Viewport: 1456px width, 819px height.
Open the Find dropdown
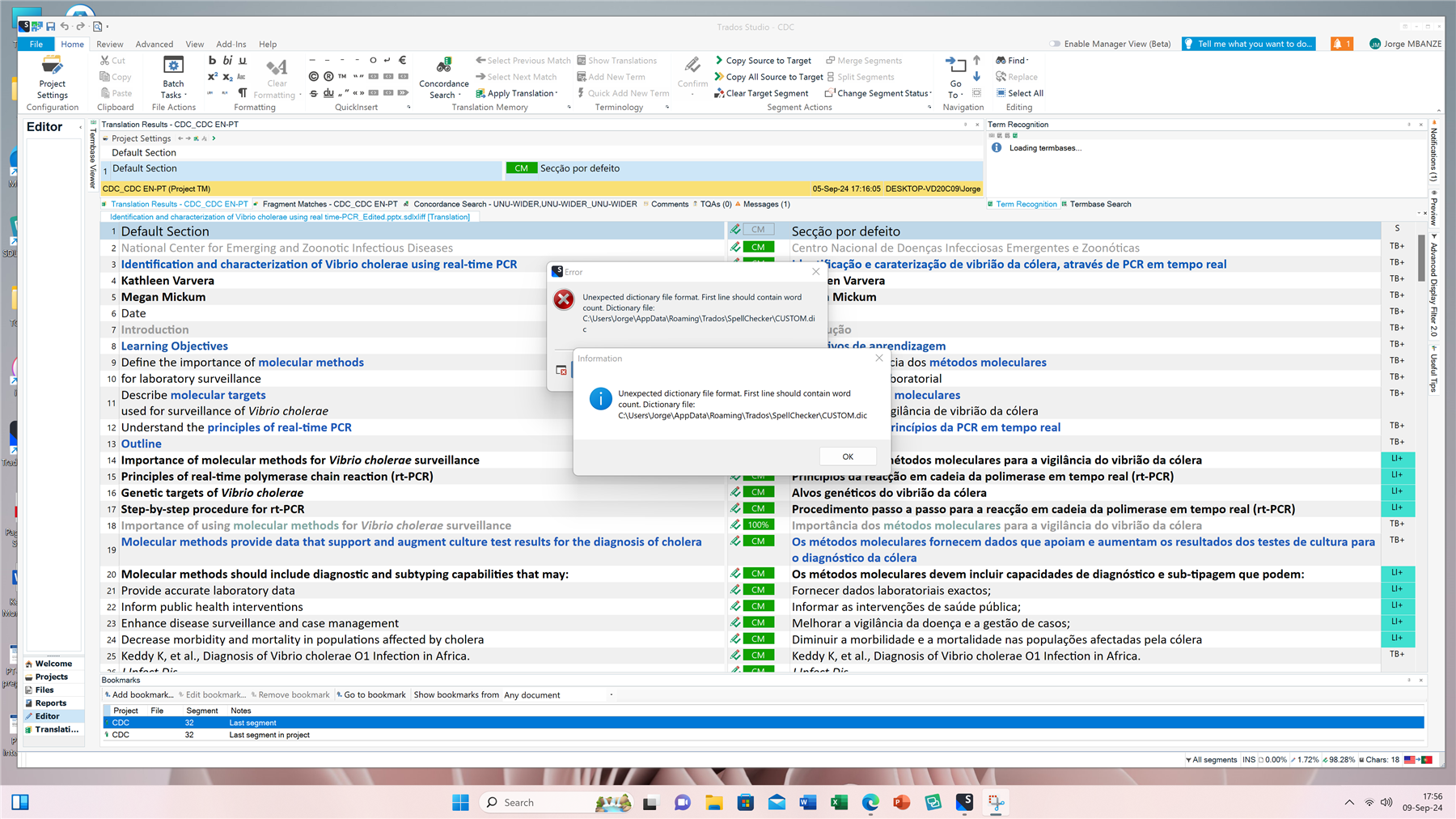click(x=1012, y=61)
